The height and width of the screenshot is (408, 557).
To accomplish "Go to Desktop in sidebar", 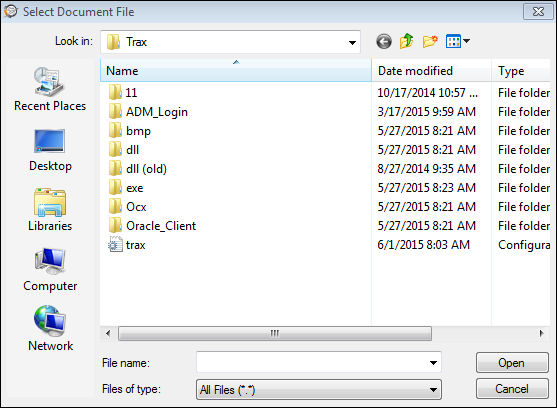I will click(50, 150).
